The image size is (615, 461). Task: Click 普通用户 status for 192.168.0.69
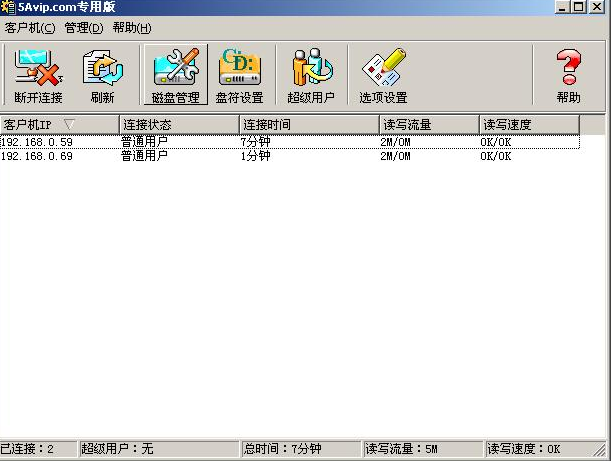tap(144, 156)
